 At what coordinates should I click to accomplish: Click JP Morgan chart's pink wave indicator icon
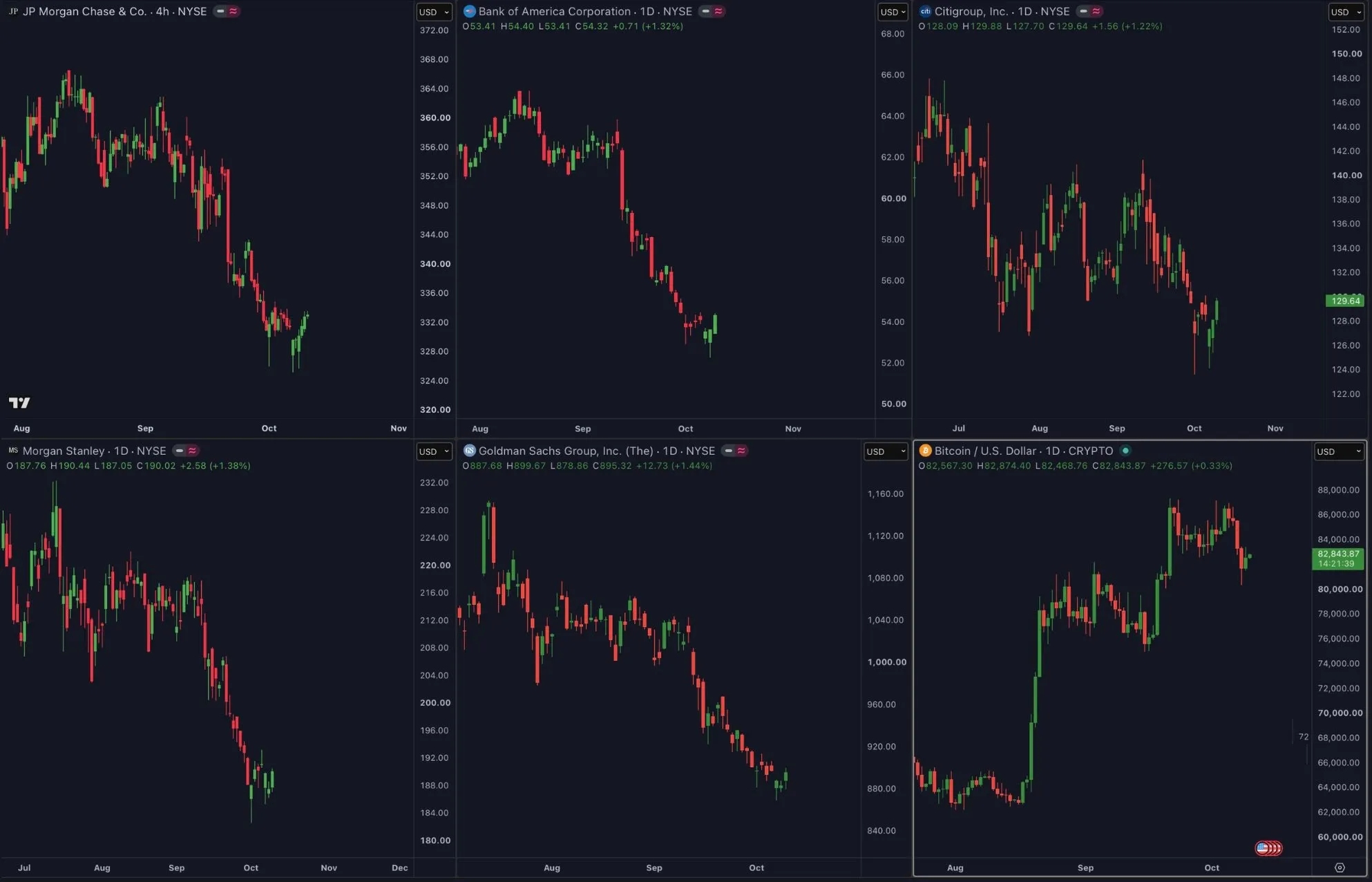[234, 11]
